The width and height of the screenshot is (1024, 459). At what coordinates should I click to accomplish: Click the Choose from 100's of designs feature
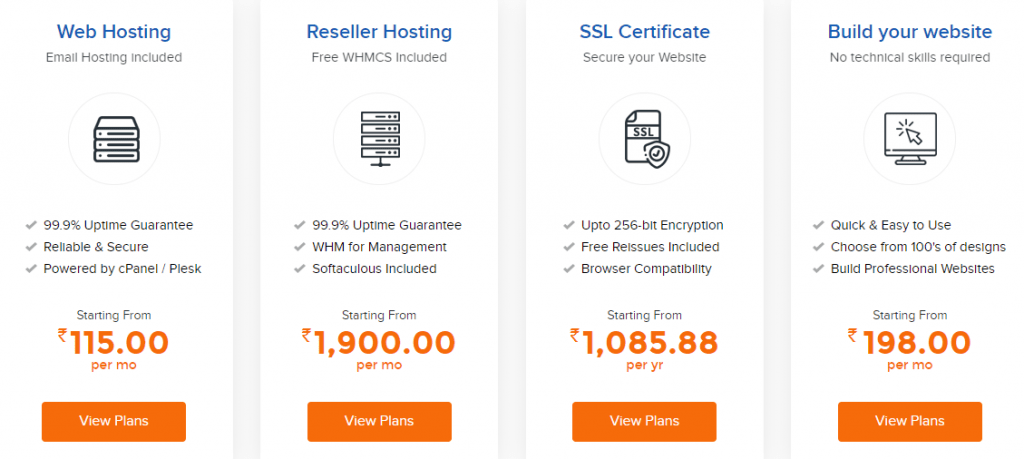(x=918, y=247)
